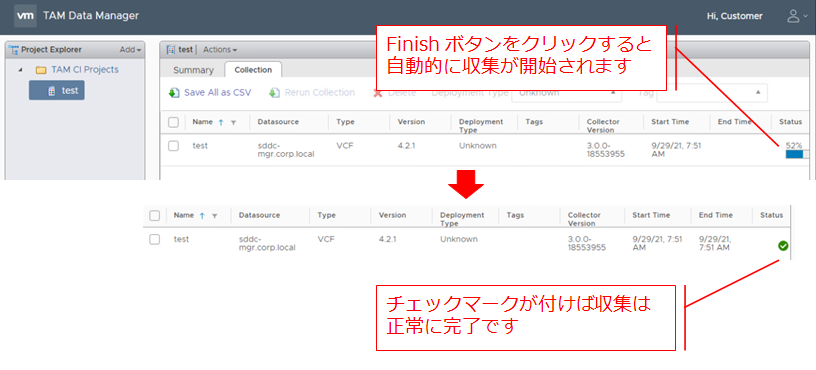The image size is (816, 370).
Task: Click the test panel header icon
Action: tap(170, 50)
